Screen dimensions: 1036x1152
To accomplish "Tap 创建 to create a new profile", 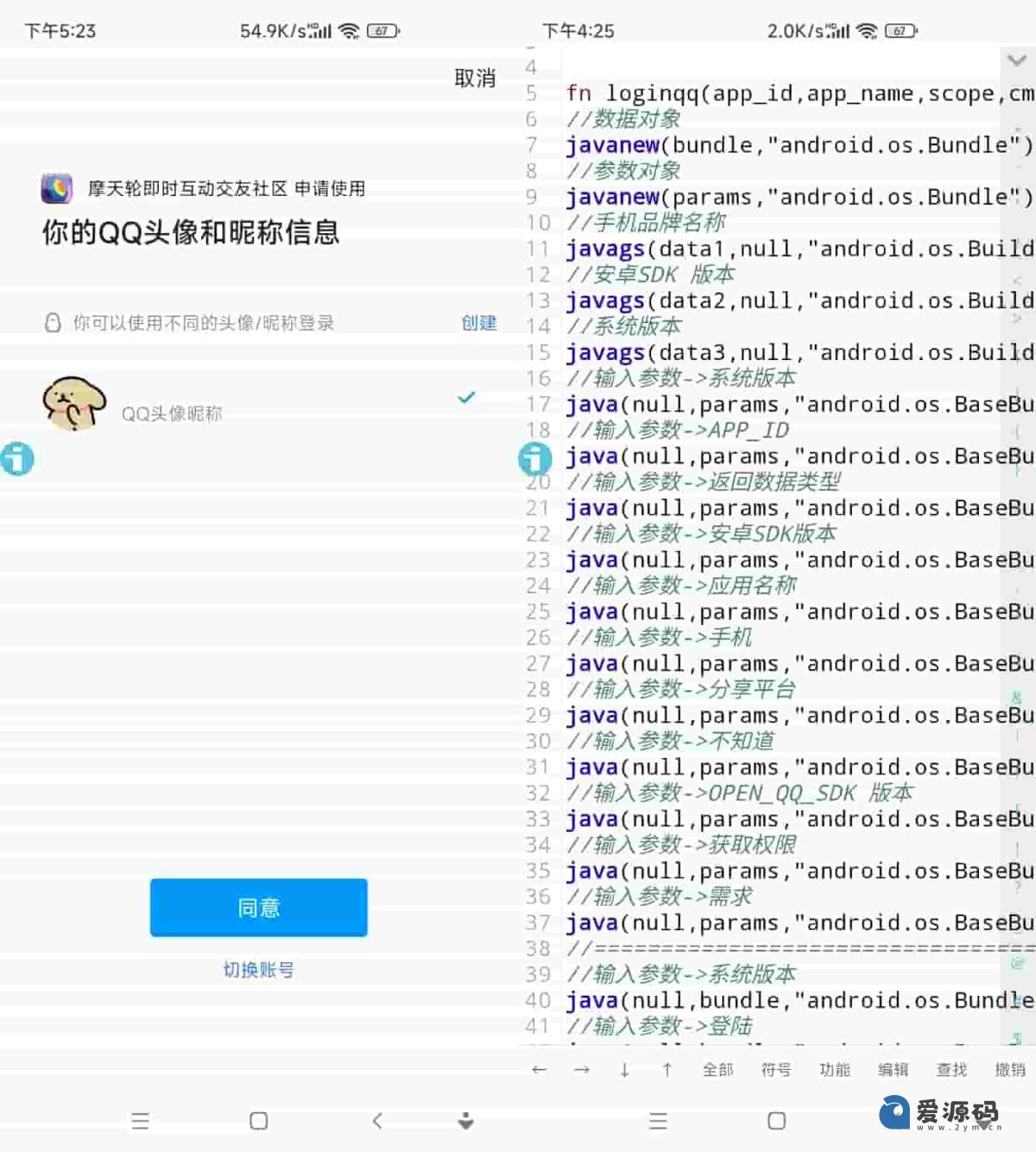I will (479, 323).
